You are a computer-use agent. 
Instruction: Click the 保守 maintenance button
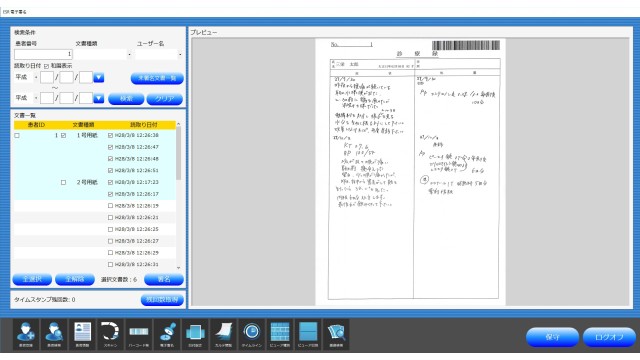[x=552, y=337]
